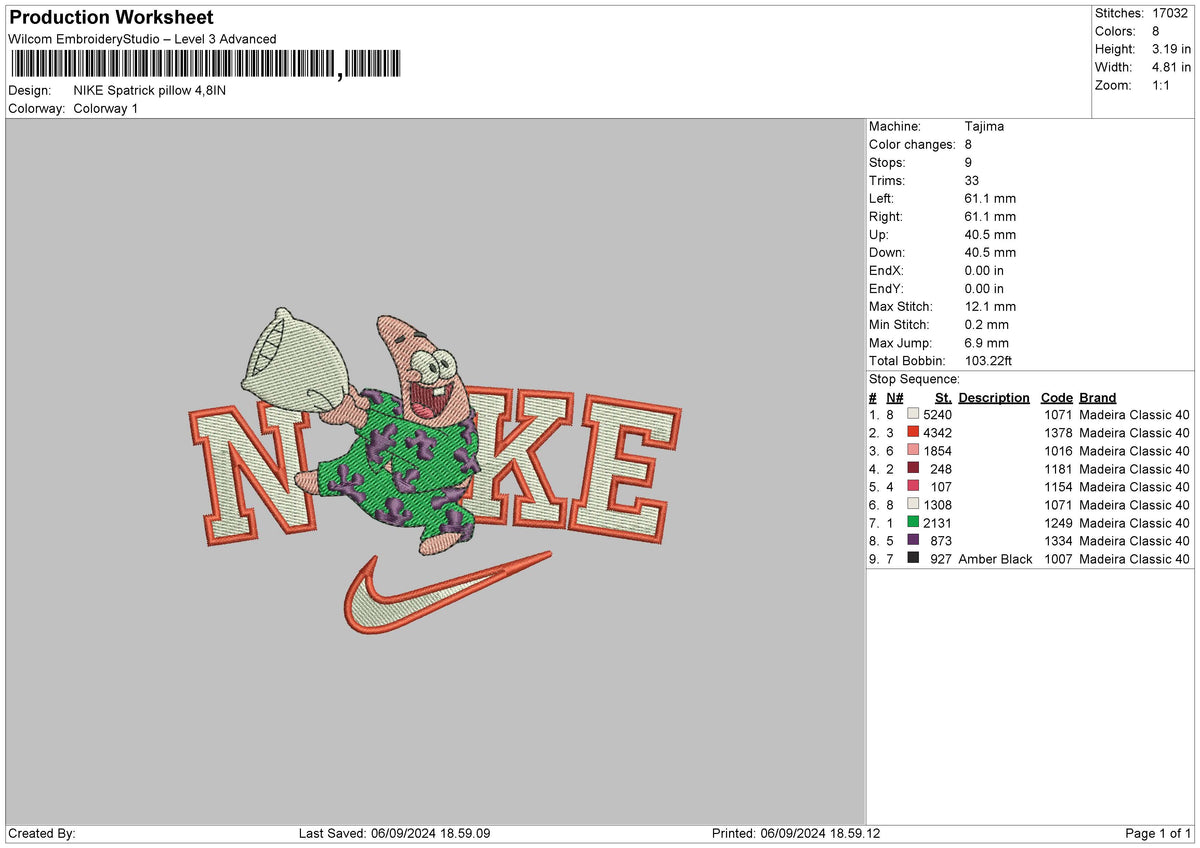Image resolution: width=1200 pixels, height=848 pixels.
Task: Click the Brand column header
Action: pyautogui.click(x=1097, y=397)
